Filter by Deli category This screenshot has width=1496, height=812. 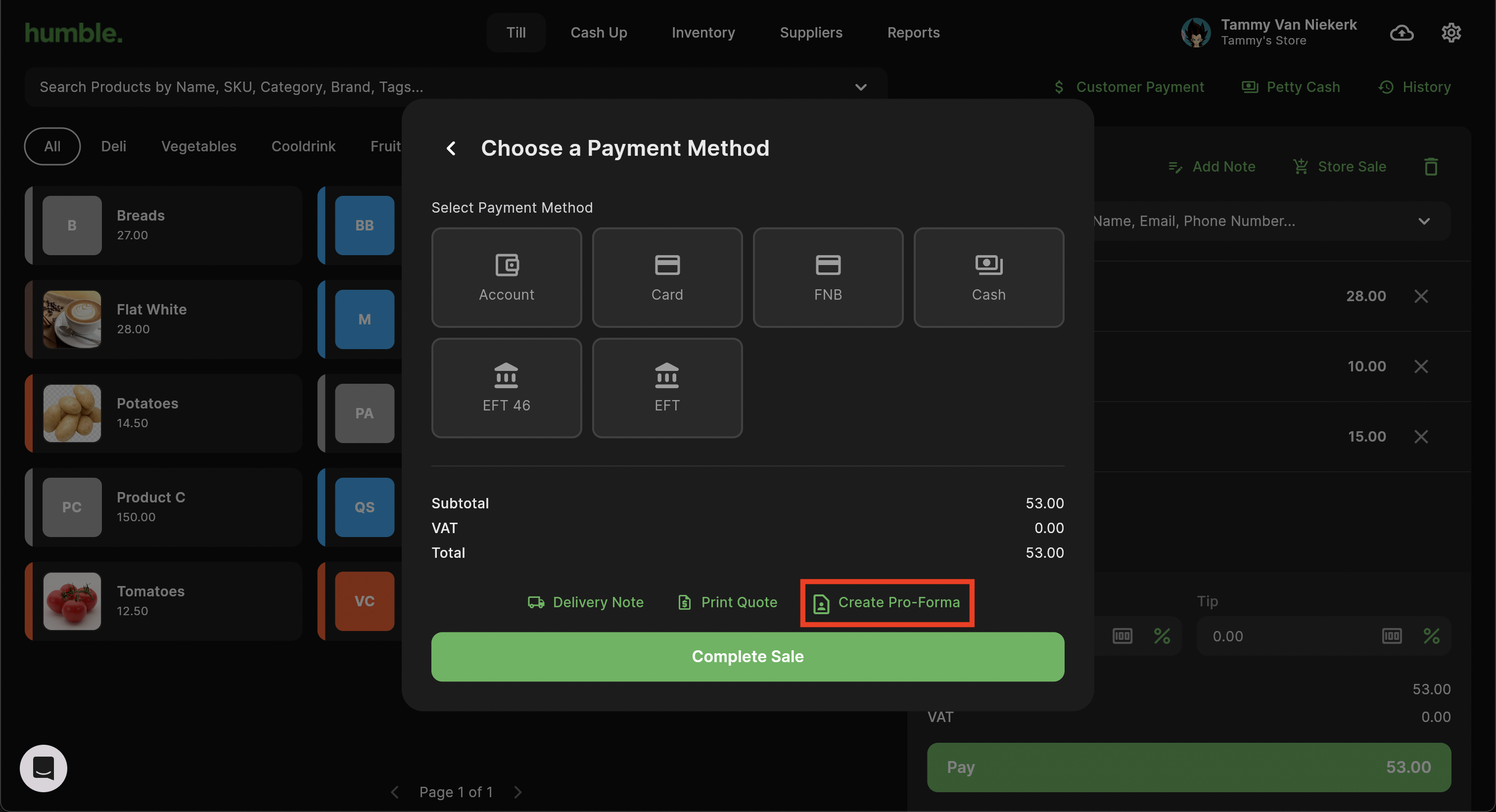113,146
